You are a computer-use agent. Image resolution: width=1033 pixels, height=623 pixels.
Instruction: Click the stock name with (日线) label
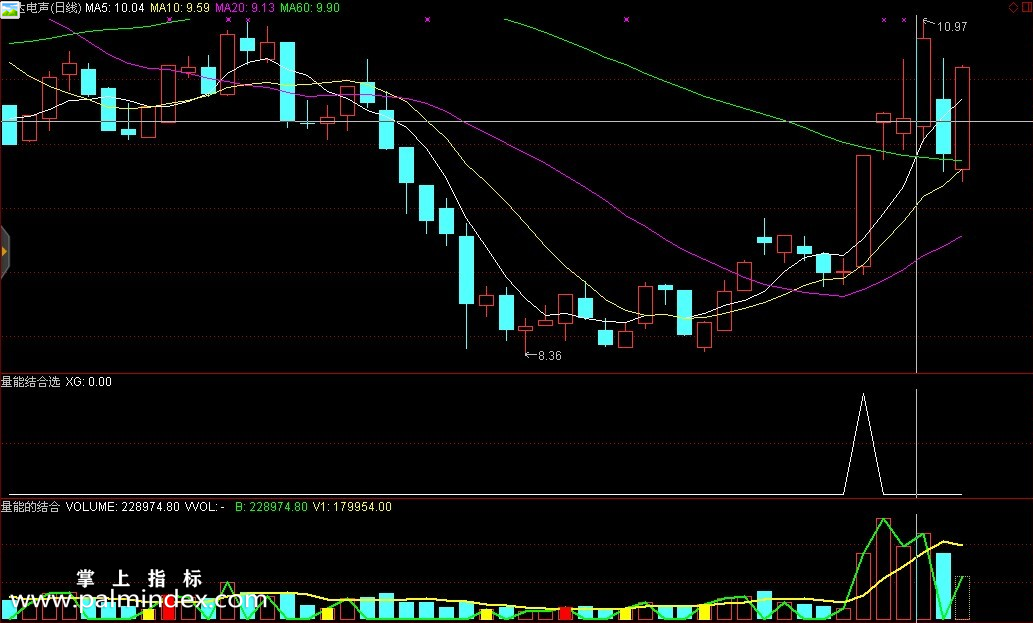click(50, 8)
